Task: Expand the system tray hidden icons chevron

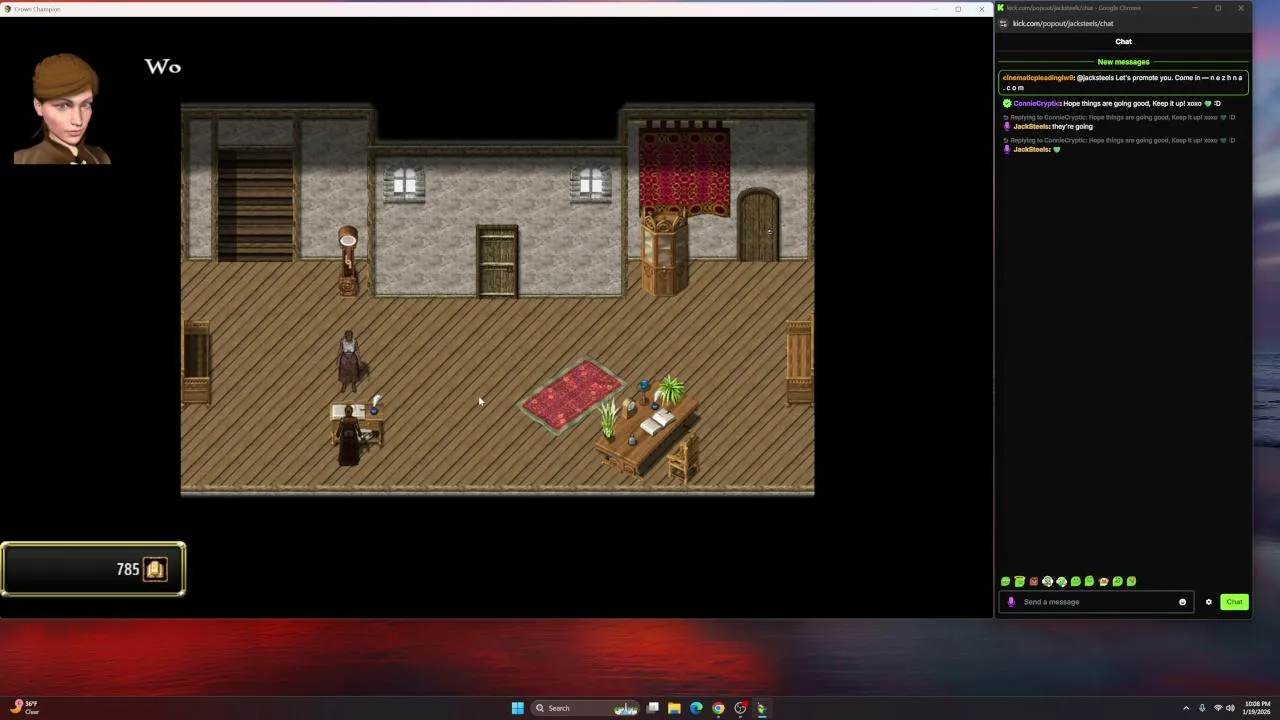Action: click(1186, 708)
